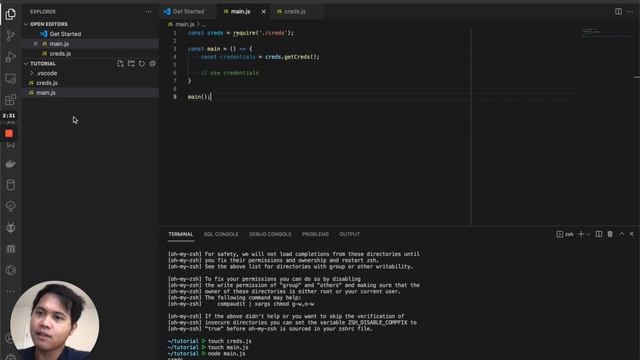The width and height of the screenshot is (640, 360).
Task: Select the PROBLEMS panel tab
Action: coord(315,234)
